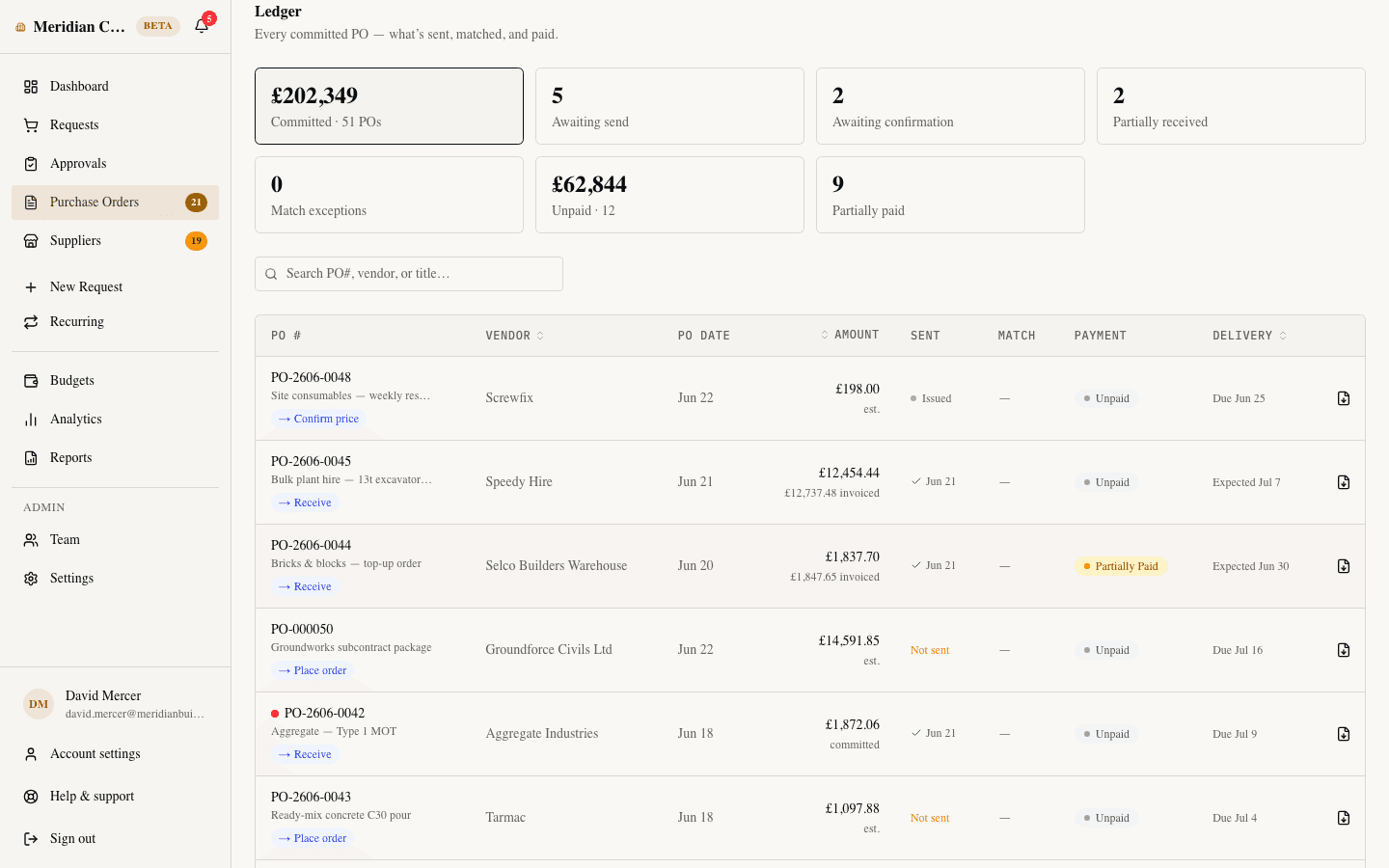
Task: Click the Settings gear icon
Action: pyautogui.click(x=31, y=579)
